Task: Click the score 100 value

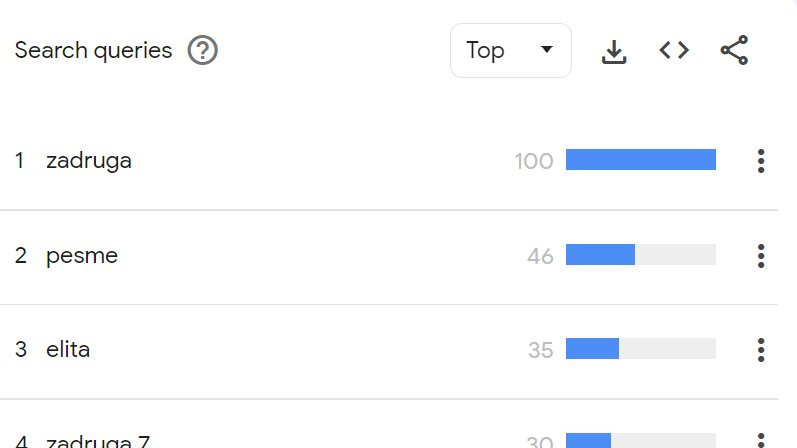Action: coord(534,161)
